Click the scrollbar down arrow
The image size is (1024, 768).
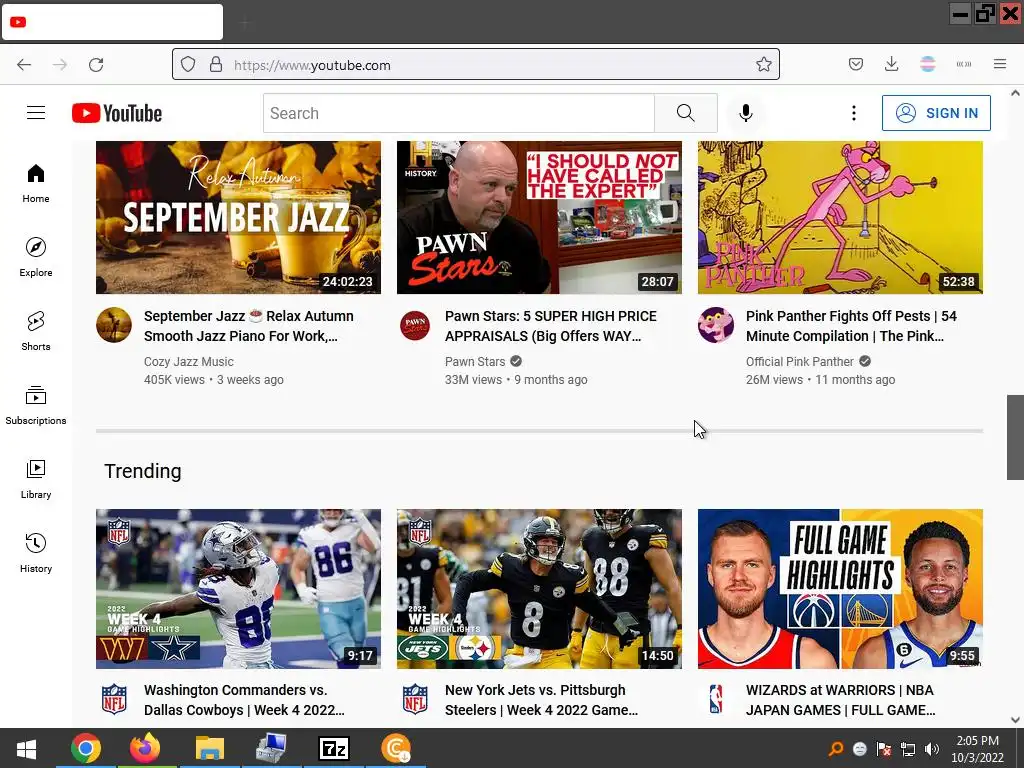click(1015, 720)
